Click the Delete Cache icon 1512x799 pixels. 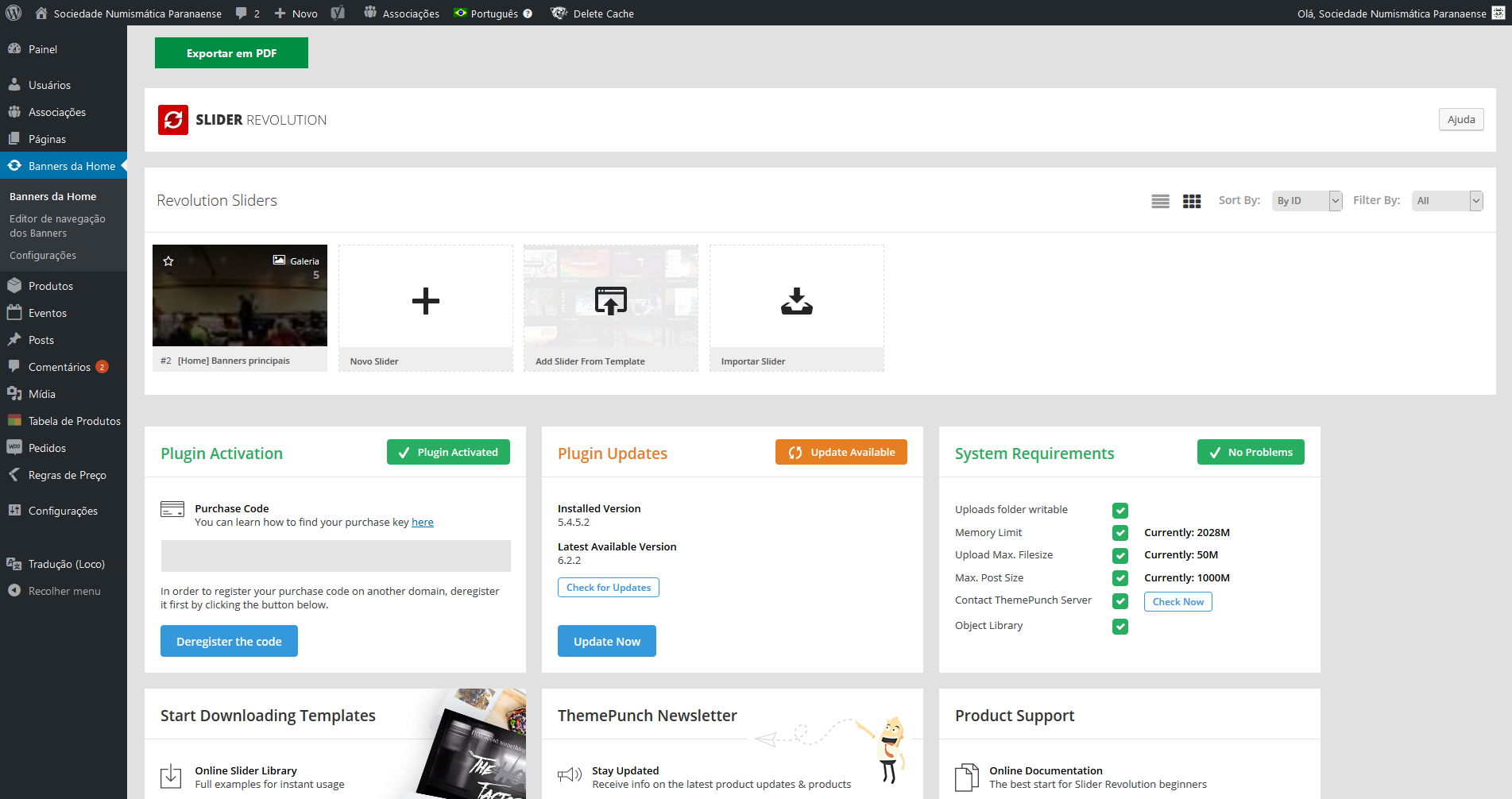(x=559, y=13)
